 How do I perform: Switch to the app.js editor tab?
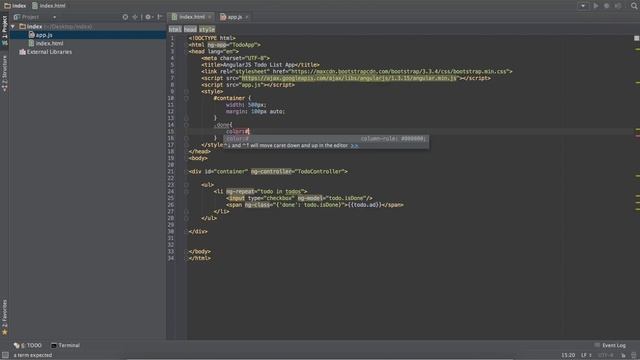tap(234, 17)
